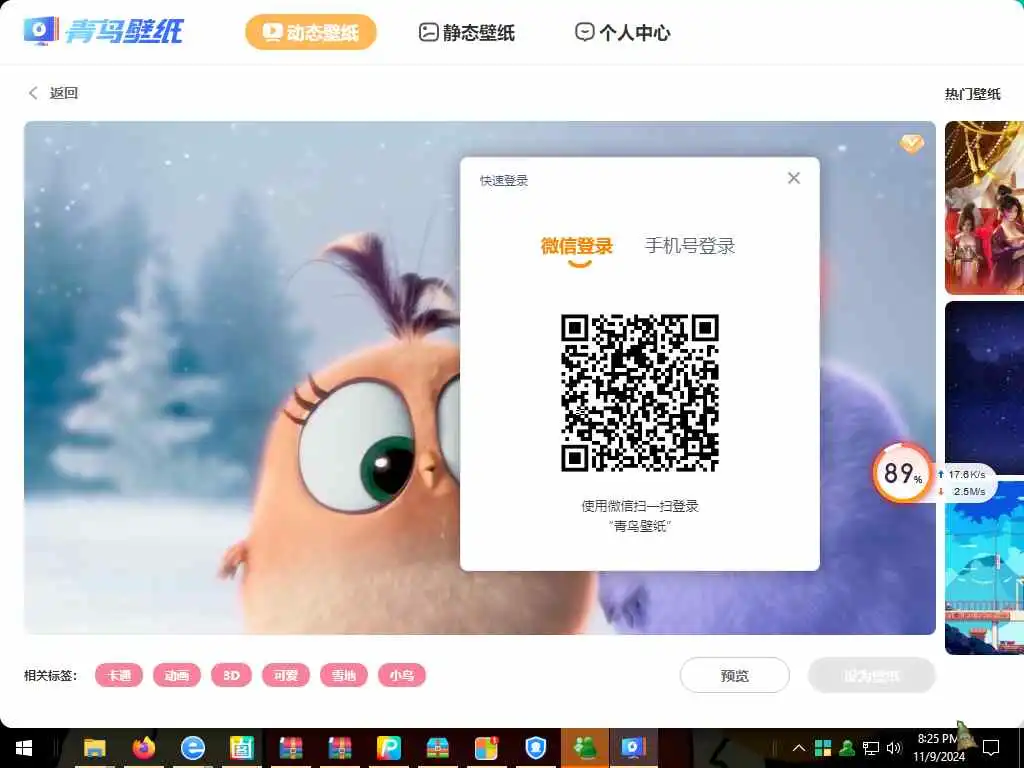Viewport: 1024px width, 768px height.
Task: Switch to 青鸟壁纸 taskbar app icon
Action: tap(633, 748)
